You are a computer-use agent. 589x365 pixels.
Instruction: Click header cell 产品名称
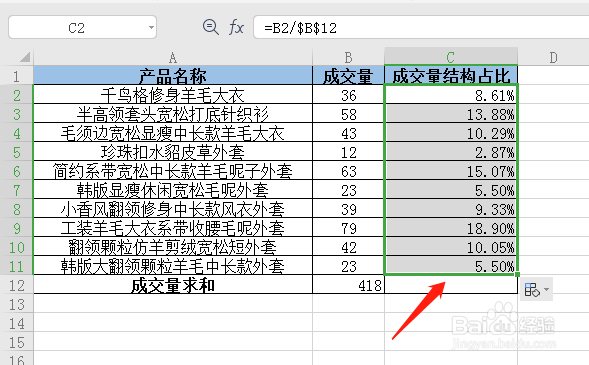[x=173, y=75]
